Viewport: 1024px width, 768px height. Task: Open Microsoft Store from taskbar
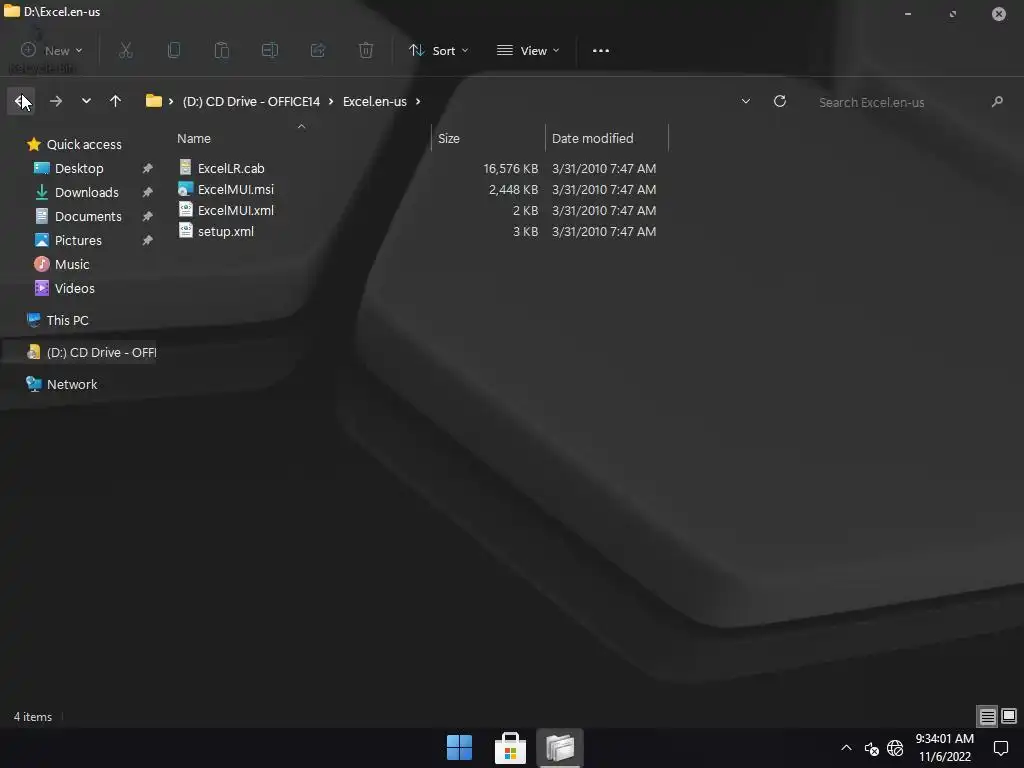[510, 748]
